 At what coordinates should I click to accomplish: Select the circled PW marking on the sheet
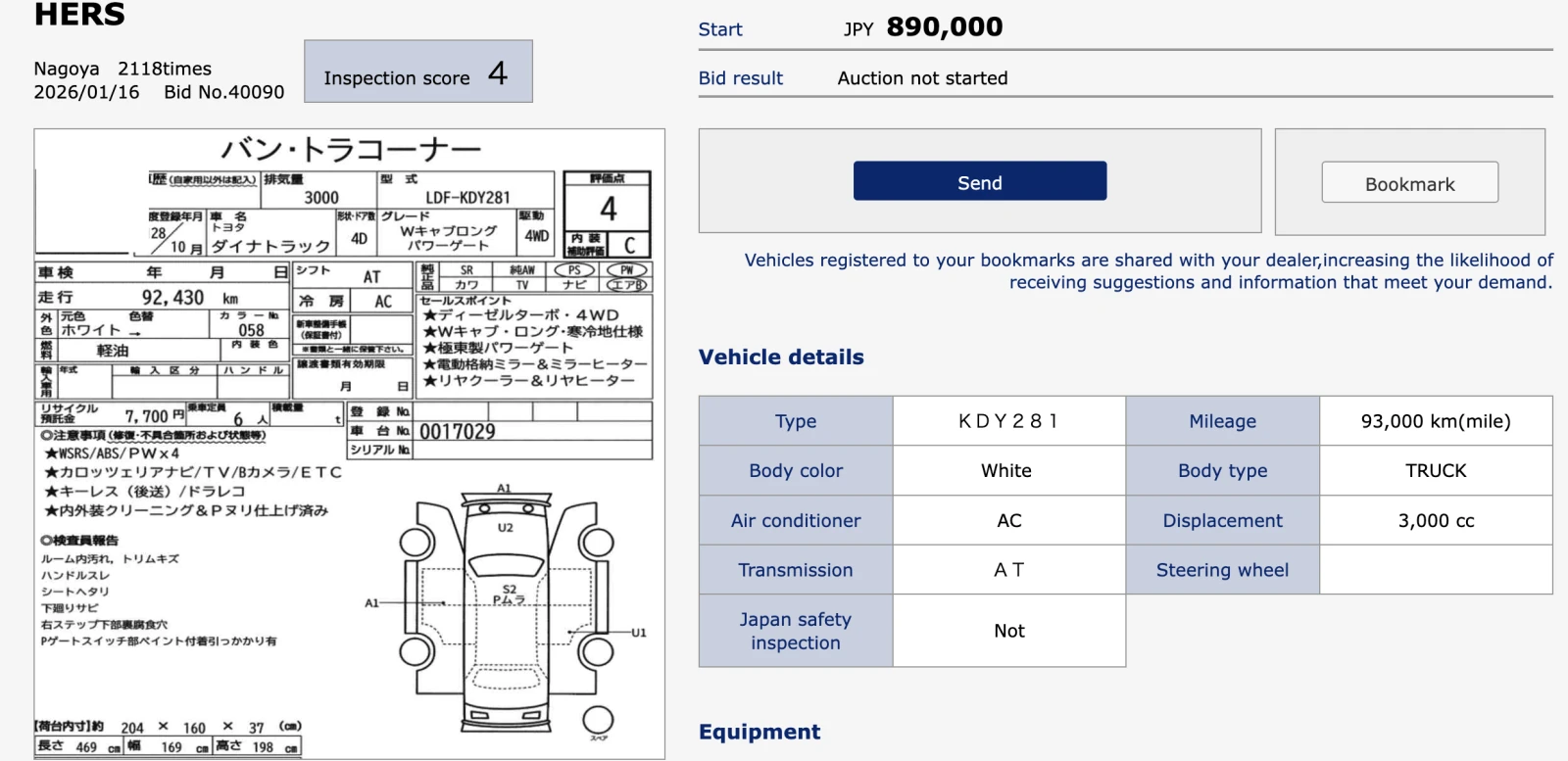[x=626, y=270]
